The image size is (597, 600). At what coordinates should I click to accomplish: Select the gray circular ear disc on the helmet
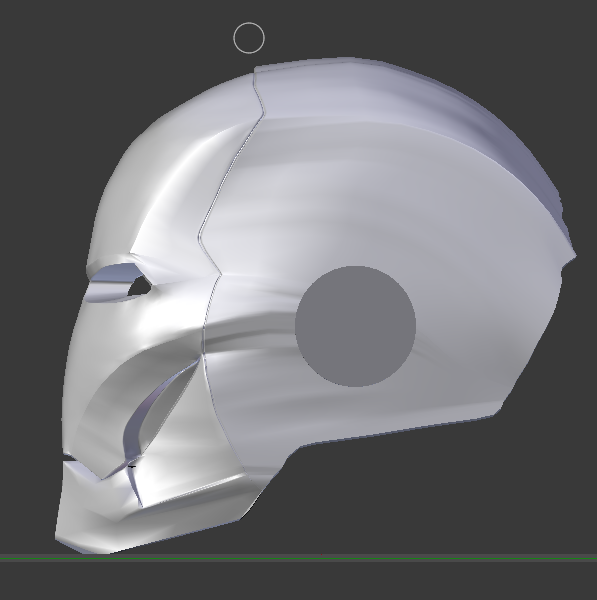pos(355,326)
